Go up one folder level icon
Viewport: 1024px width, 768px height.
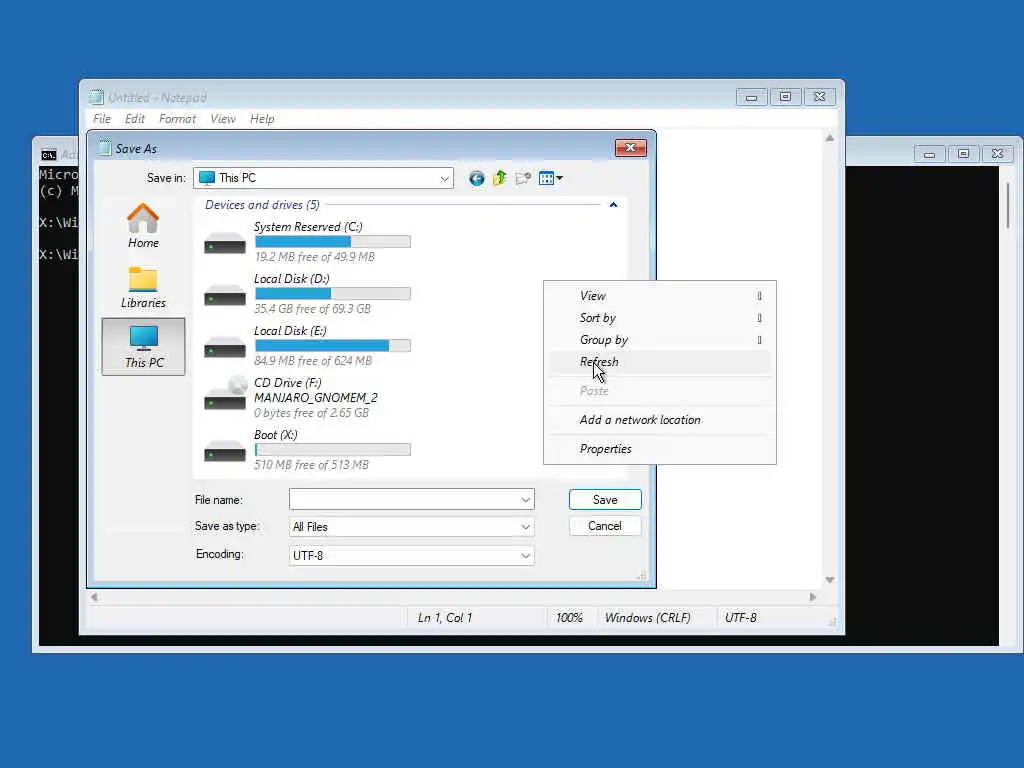click(500, 178)
